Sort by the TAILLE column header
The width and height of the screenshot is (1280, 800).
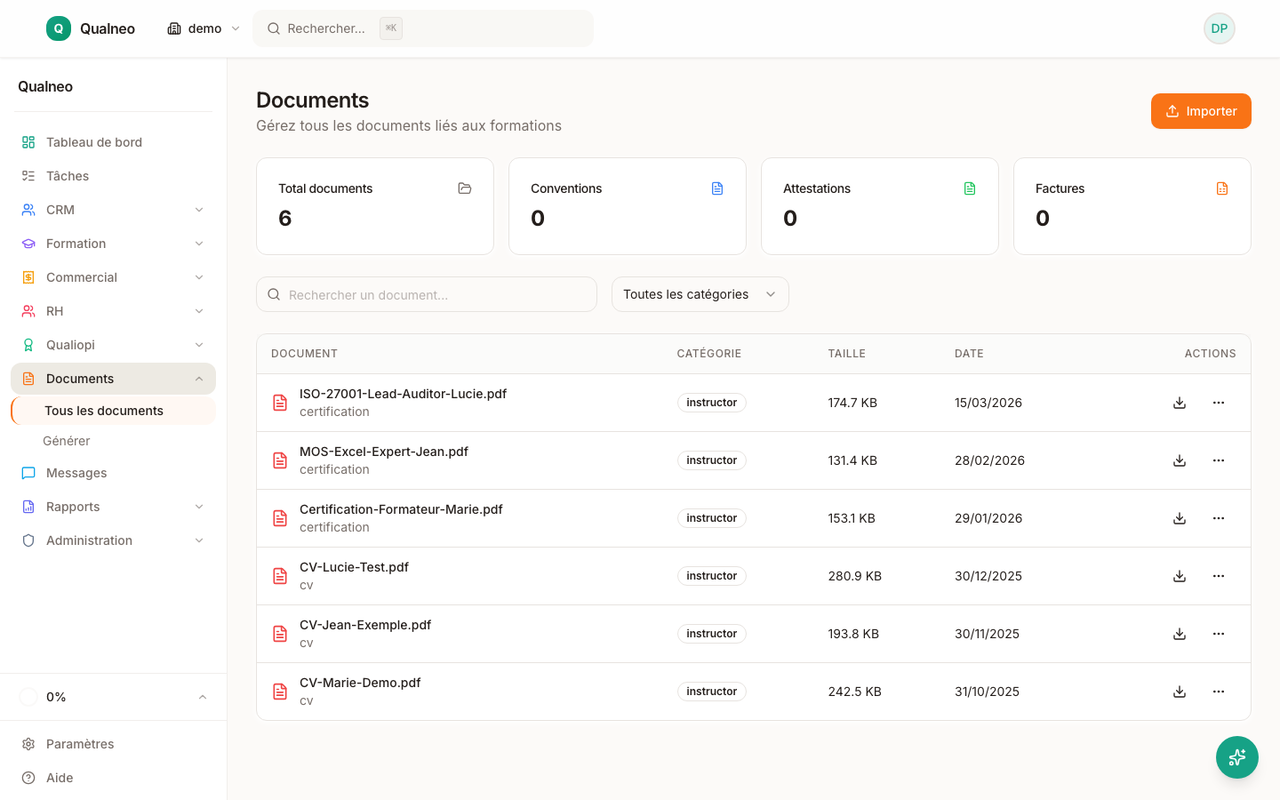[x=847, y=354]
